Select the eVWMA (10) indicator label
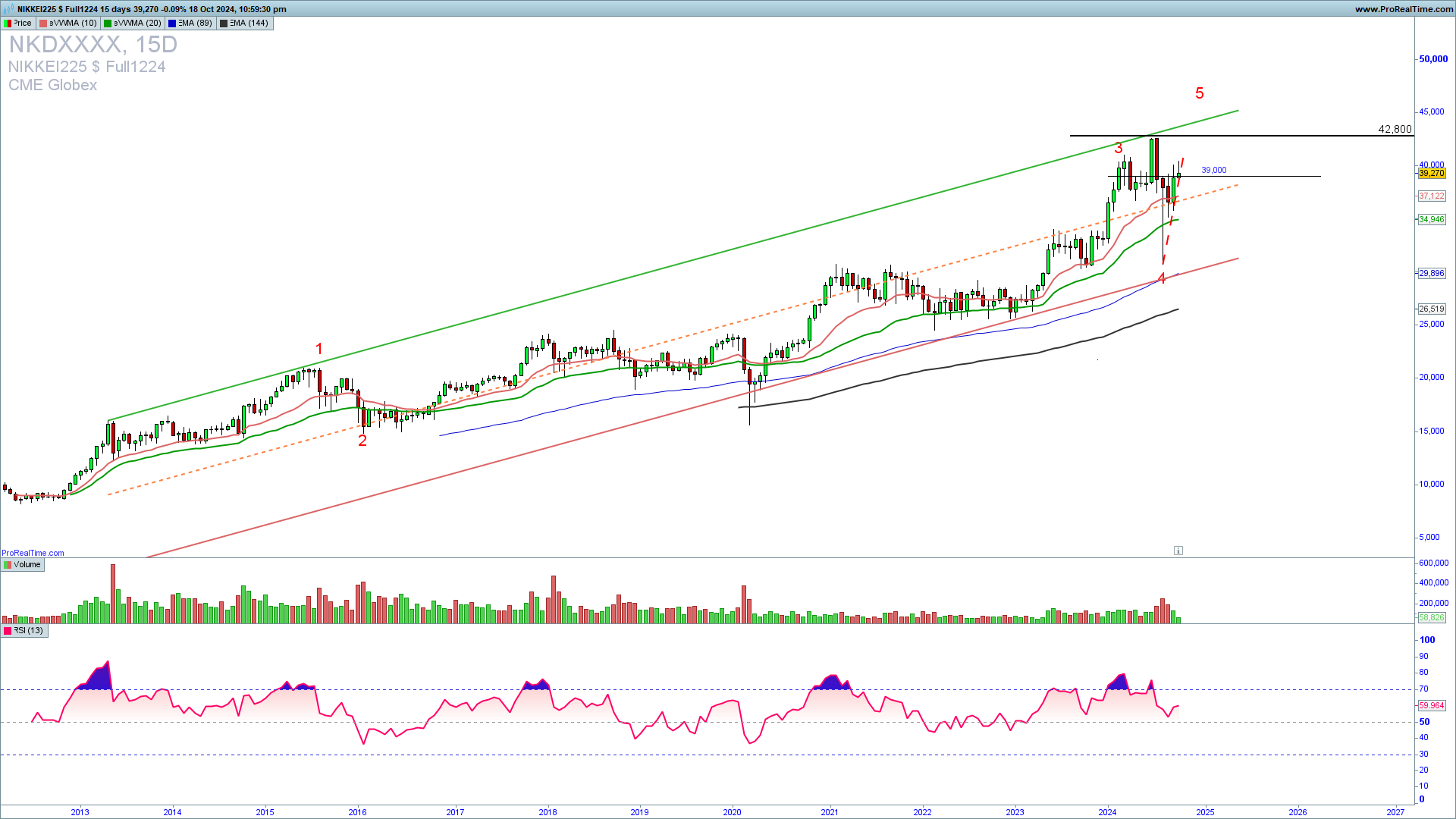This screenshot has width=1456, height=819. click(x=68, y=23)
